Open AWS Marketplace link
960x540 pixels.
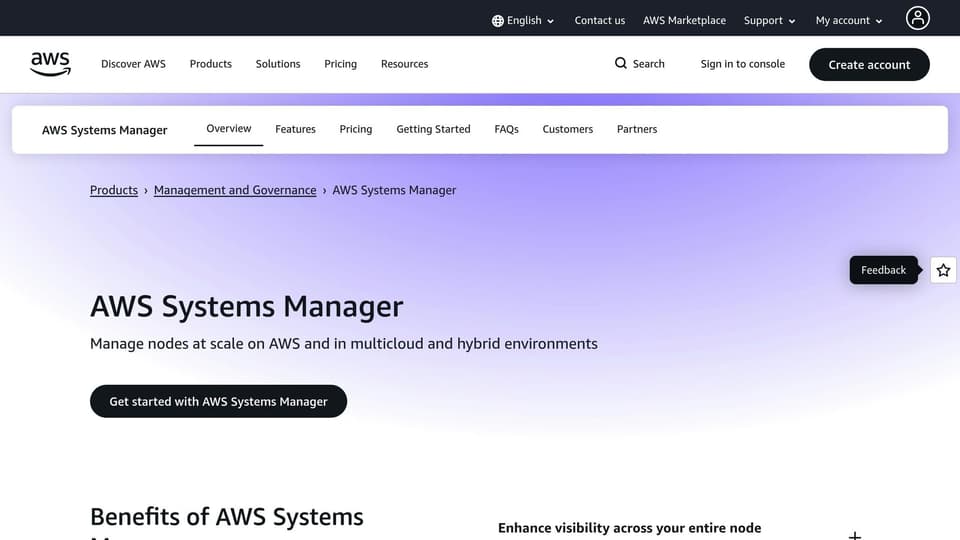pyautogui.click(x=684, y=20)
